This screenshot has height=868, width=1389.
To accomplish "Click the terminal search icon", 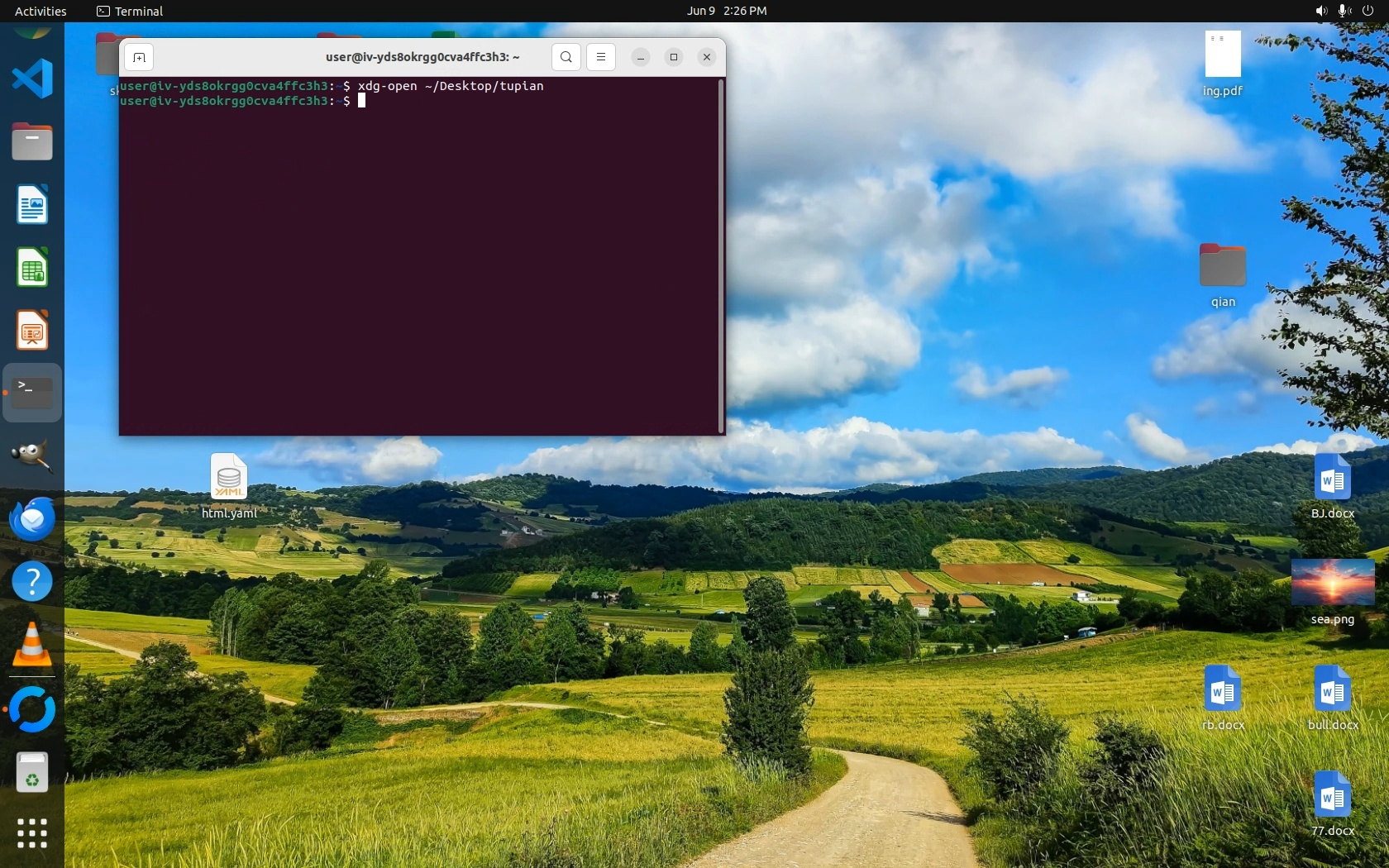I will coord(566,57).
